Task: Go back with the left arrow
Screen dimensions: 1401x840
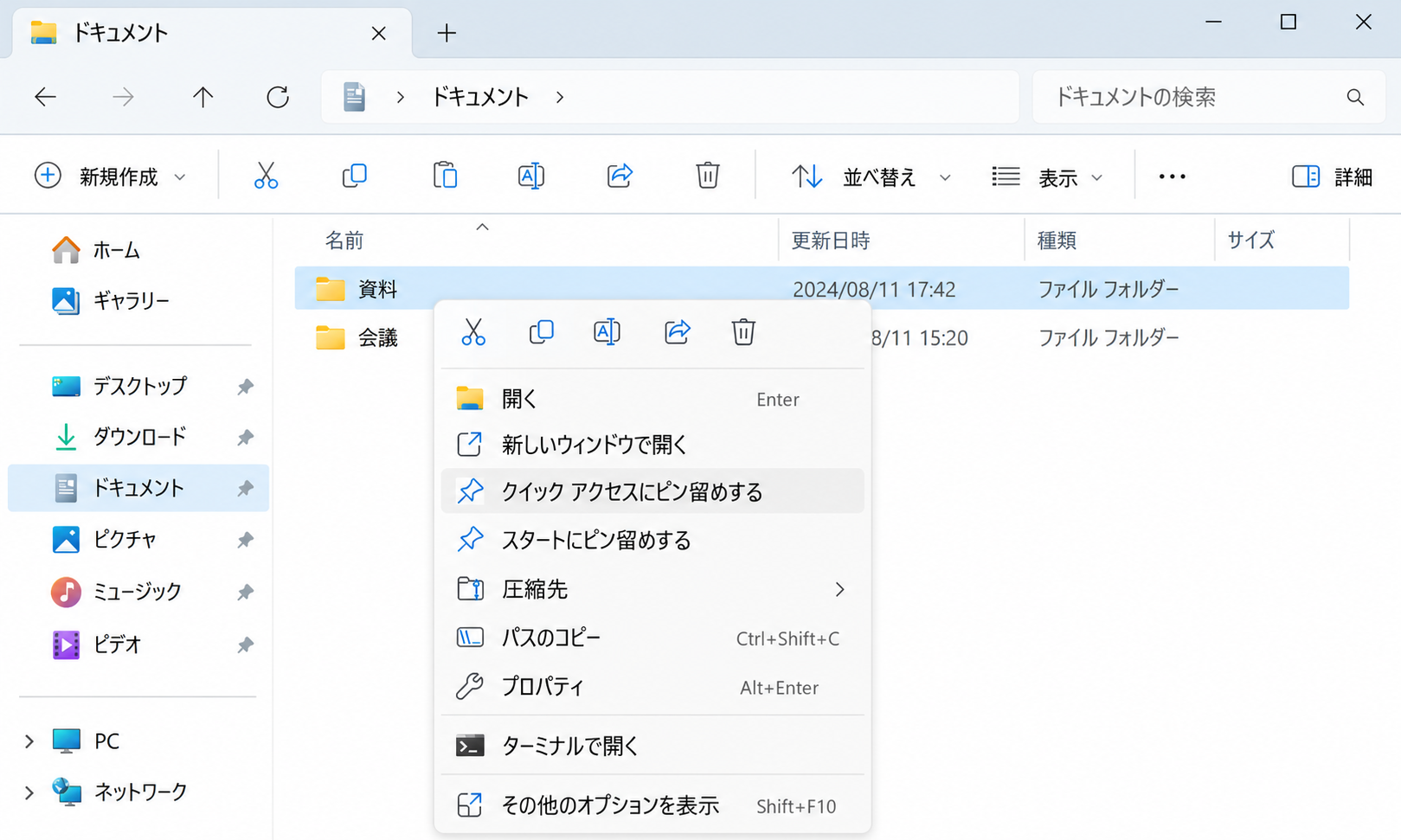Action: pos(45,97)
